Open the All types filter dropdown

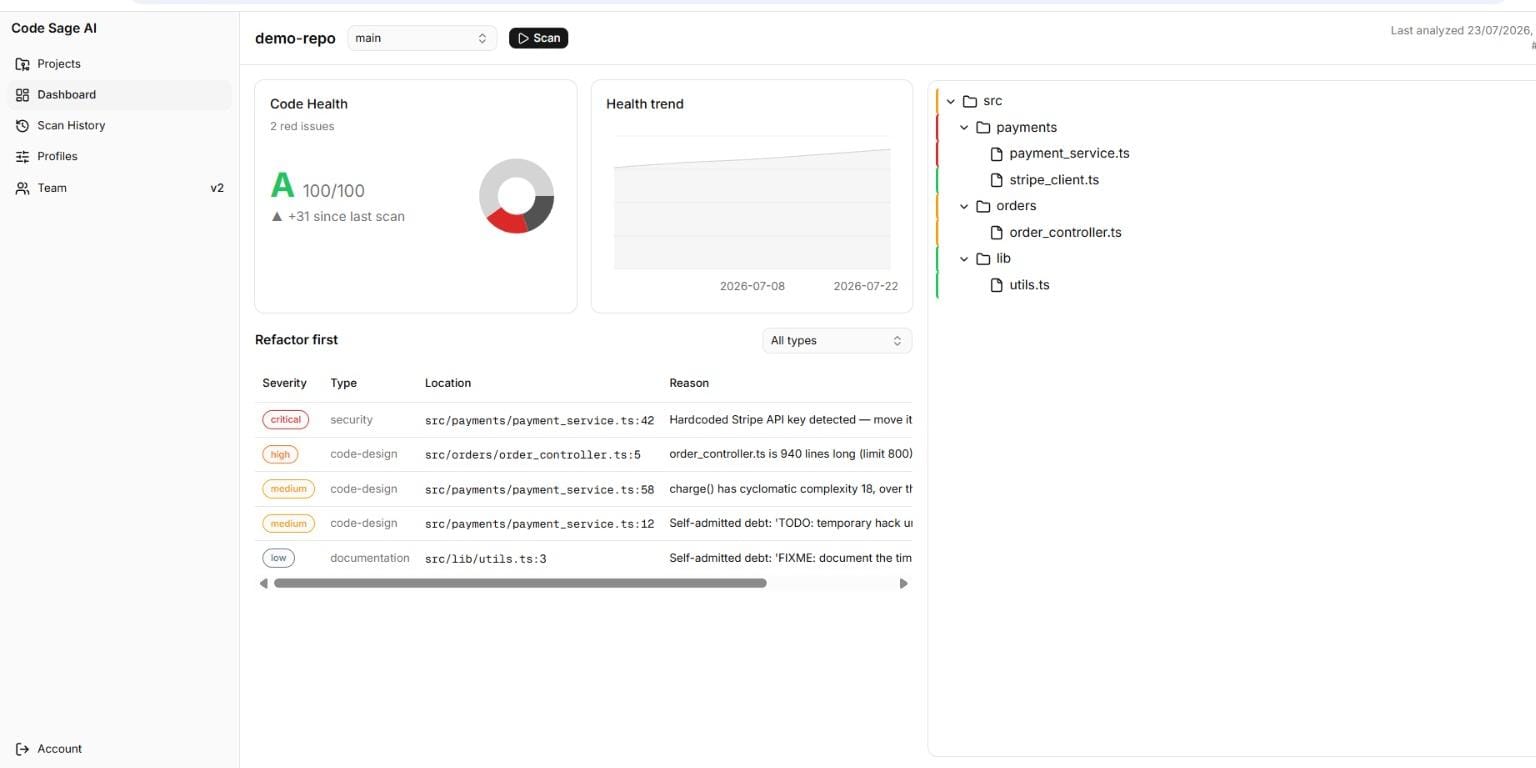pos(837,341)
